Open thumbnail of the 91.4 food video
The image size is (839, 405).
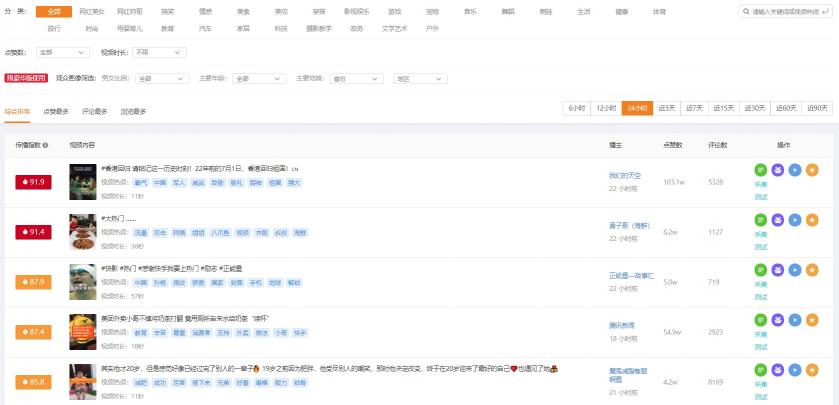pyautogui.click(x=82, y=232)
